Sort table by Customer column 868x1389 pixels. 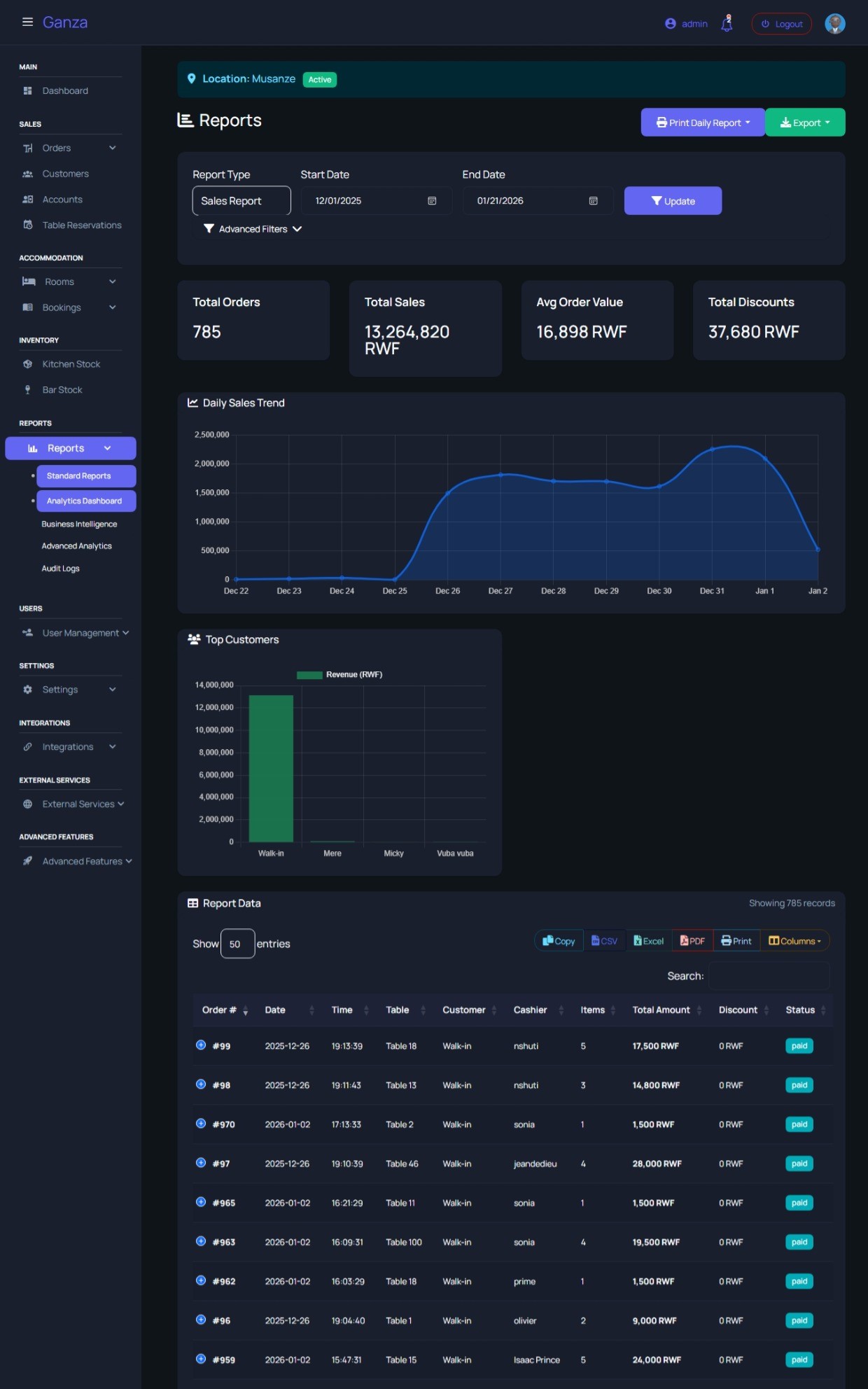click(x=469, y=1010)
